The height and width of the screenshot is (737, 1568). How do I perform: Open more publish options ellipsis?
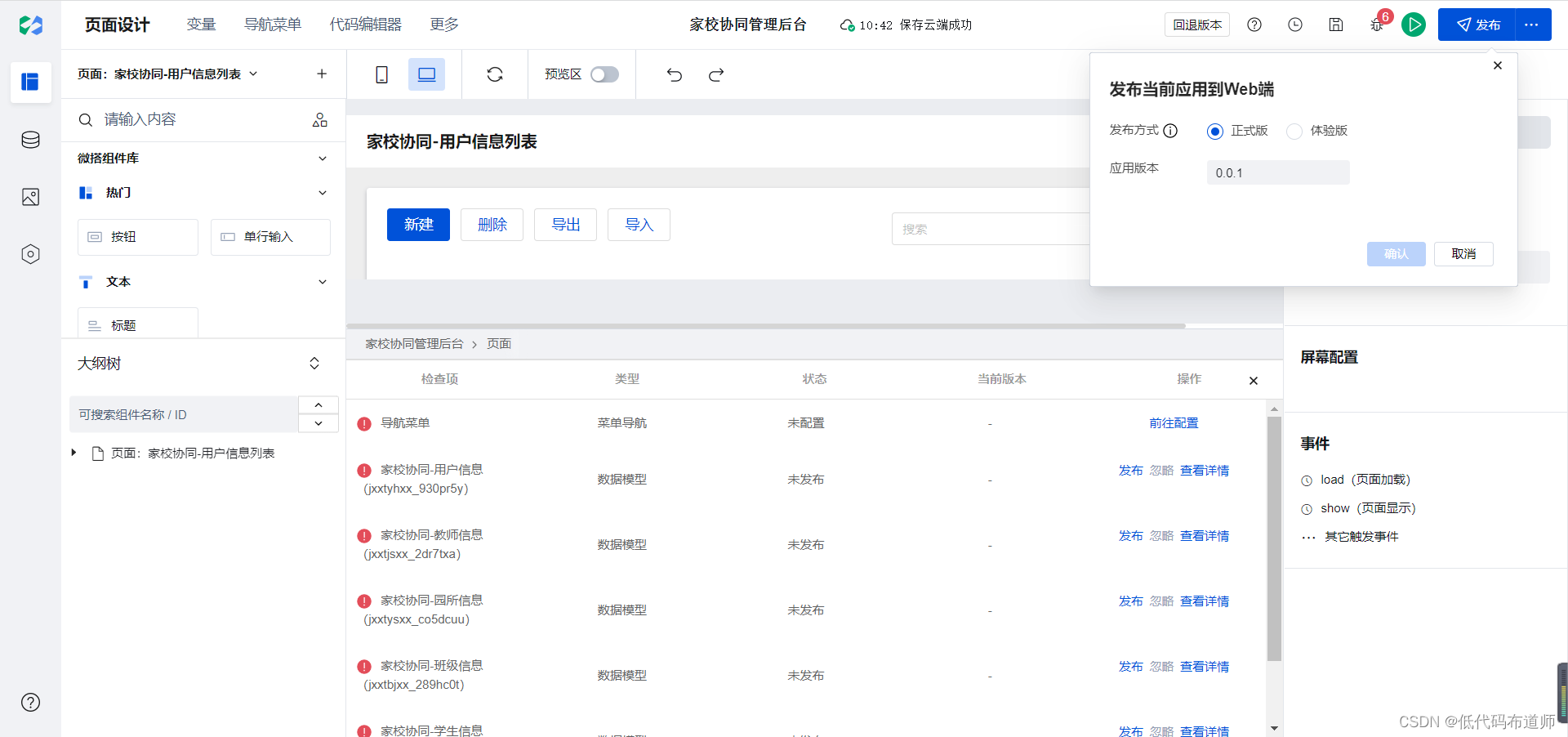(1532, 25)
